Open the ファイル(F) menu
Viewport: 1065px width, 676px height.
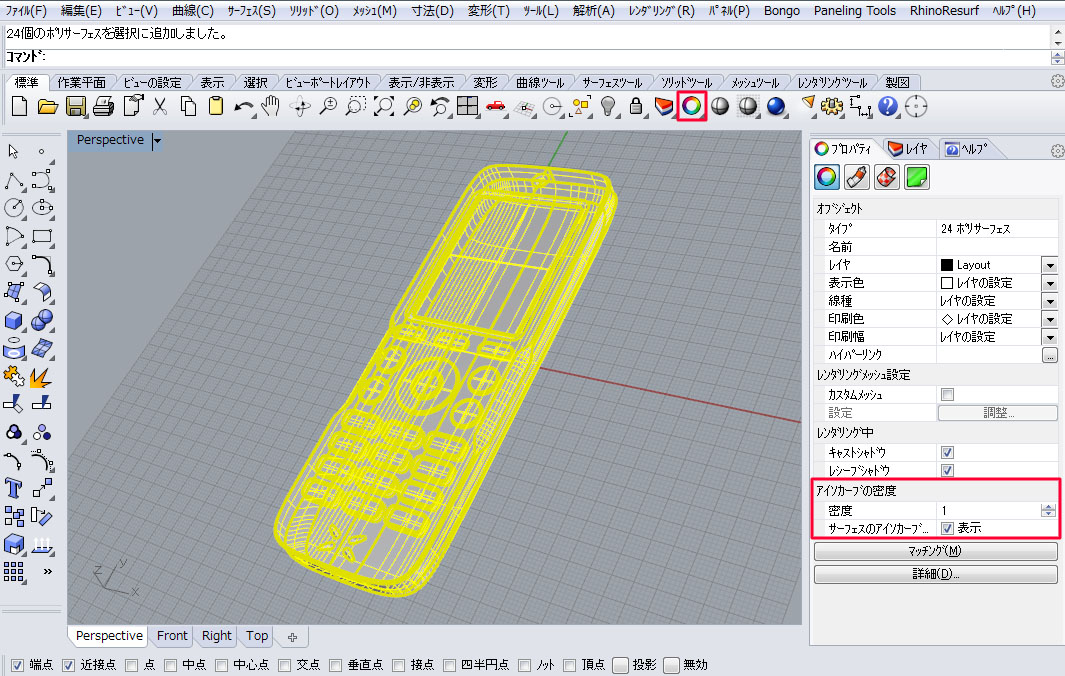pyautogui.click(x=26, y=11)
